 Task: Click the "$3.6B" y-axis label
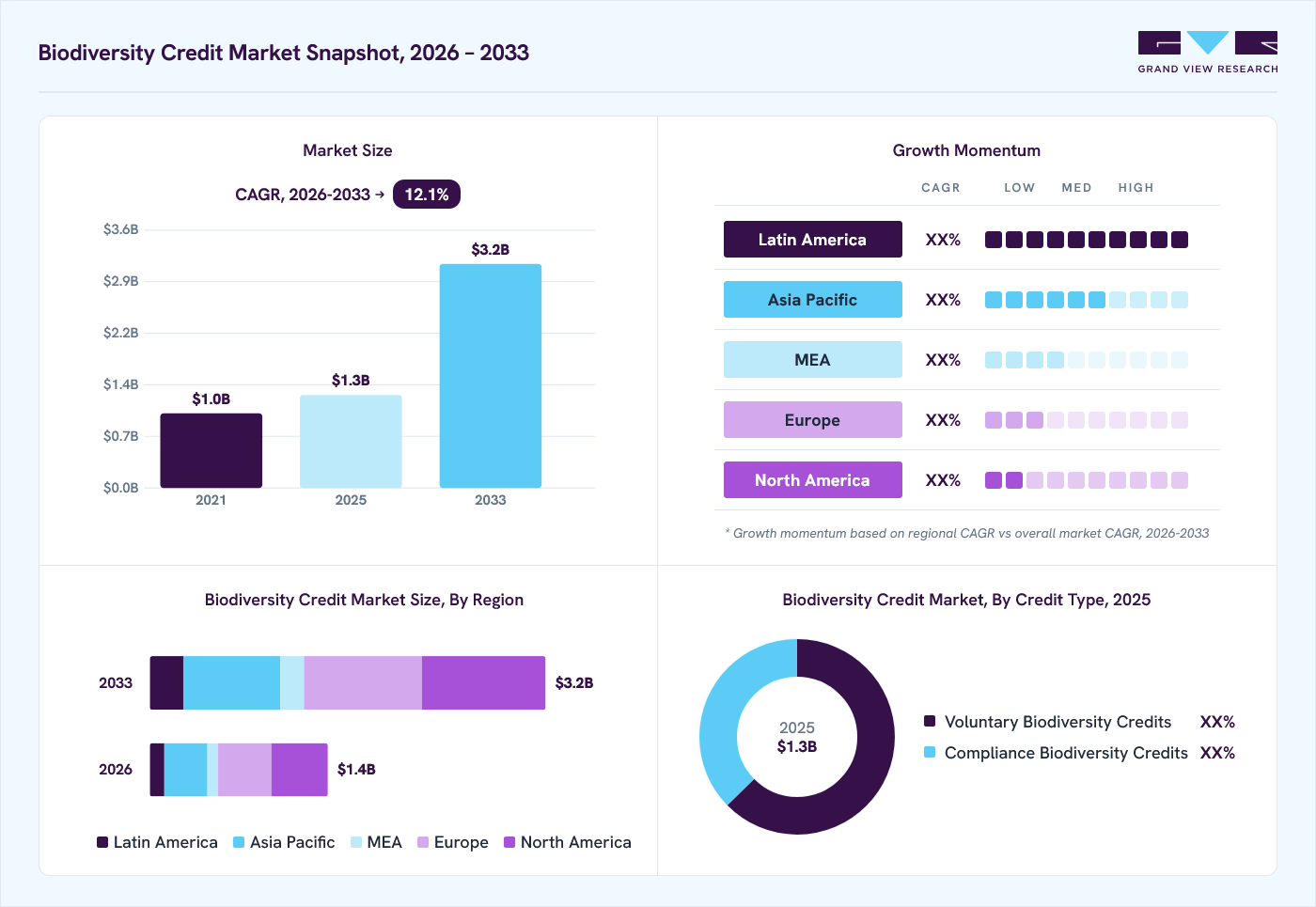click(x=121, y=229)
